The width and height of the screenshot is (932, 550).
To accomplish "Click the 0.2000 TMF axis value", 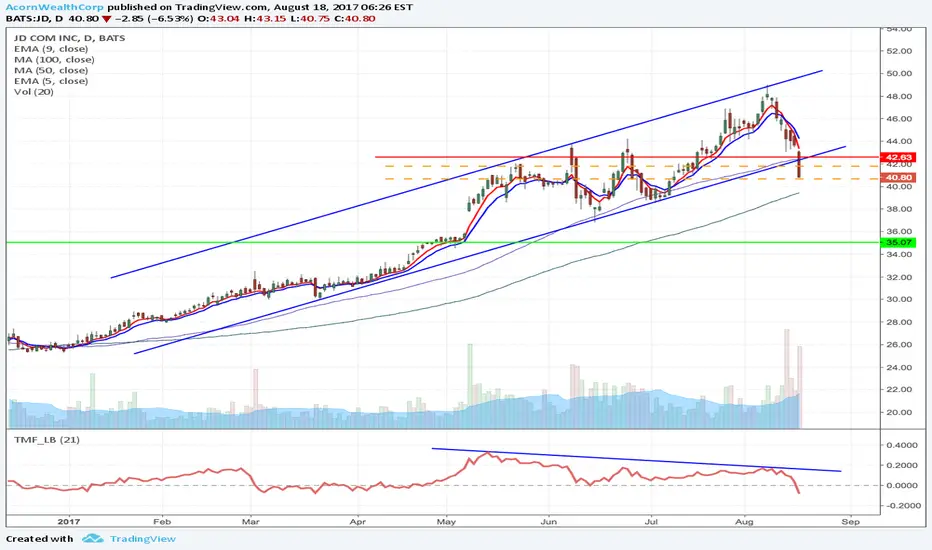I will point(902,466).
